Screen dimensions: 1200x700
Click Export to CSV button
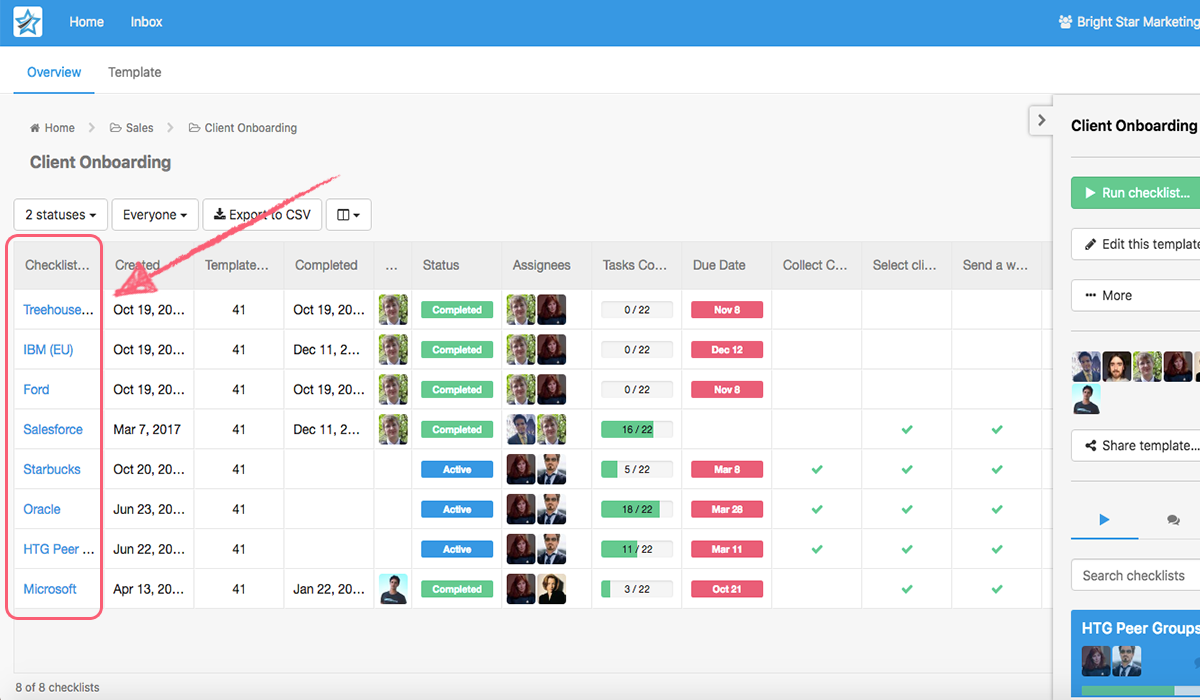(262, 215)
